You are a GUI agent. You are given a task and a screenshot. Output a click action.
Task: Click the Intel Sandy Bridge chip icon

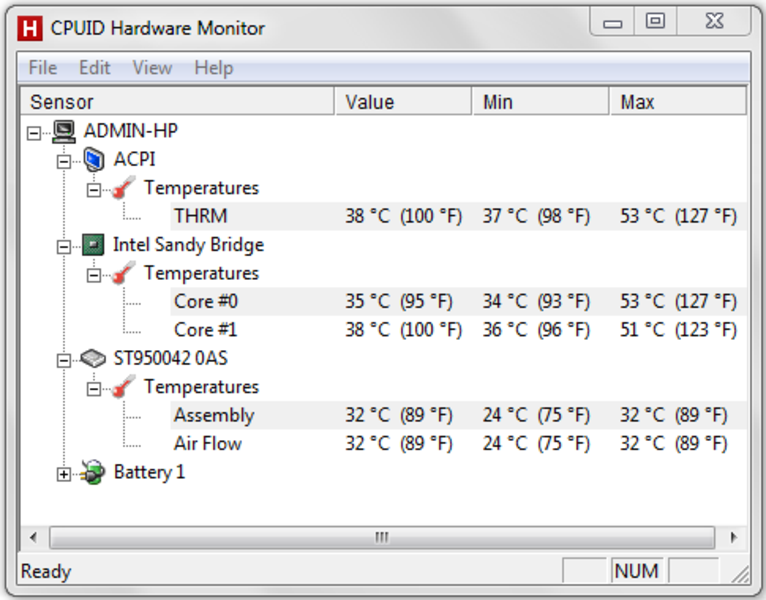[93, 245]
